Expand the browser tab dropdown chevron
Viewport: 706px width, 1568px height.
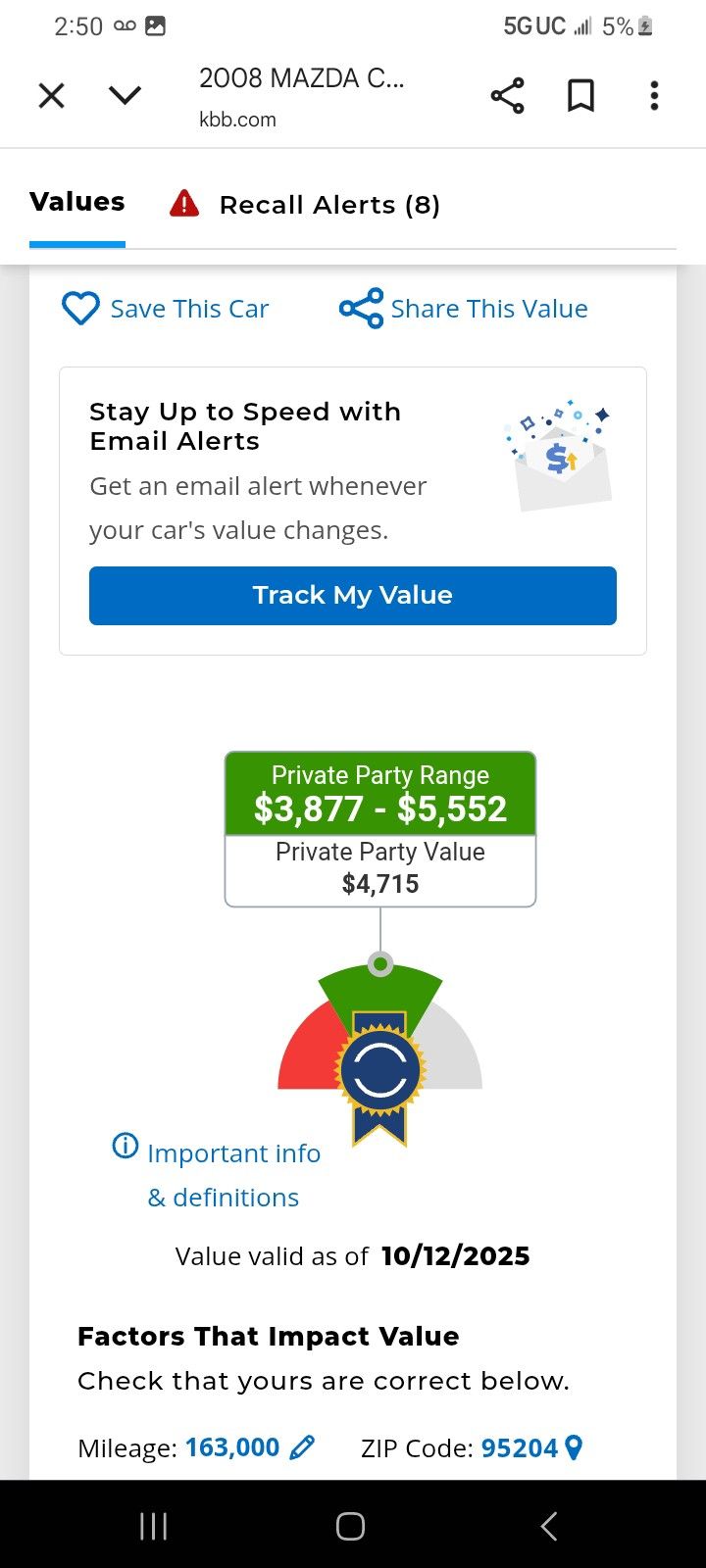125,95
